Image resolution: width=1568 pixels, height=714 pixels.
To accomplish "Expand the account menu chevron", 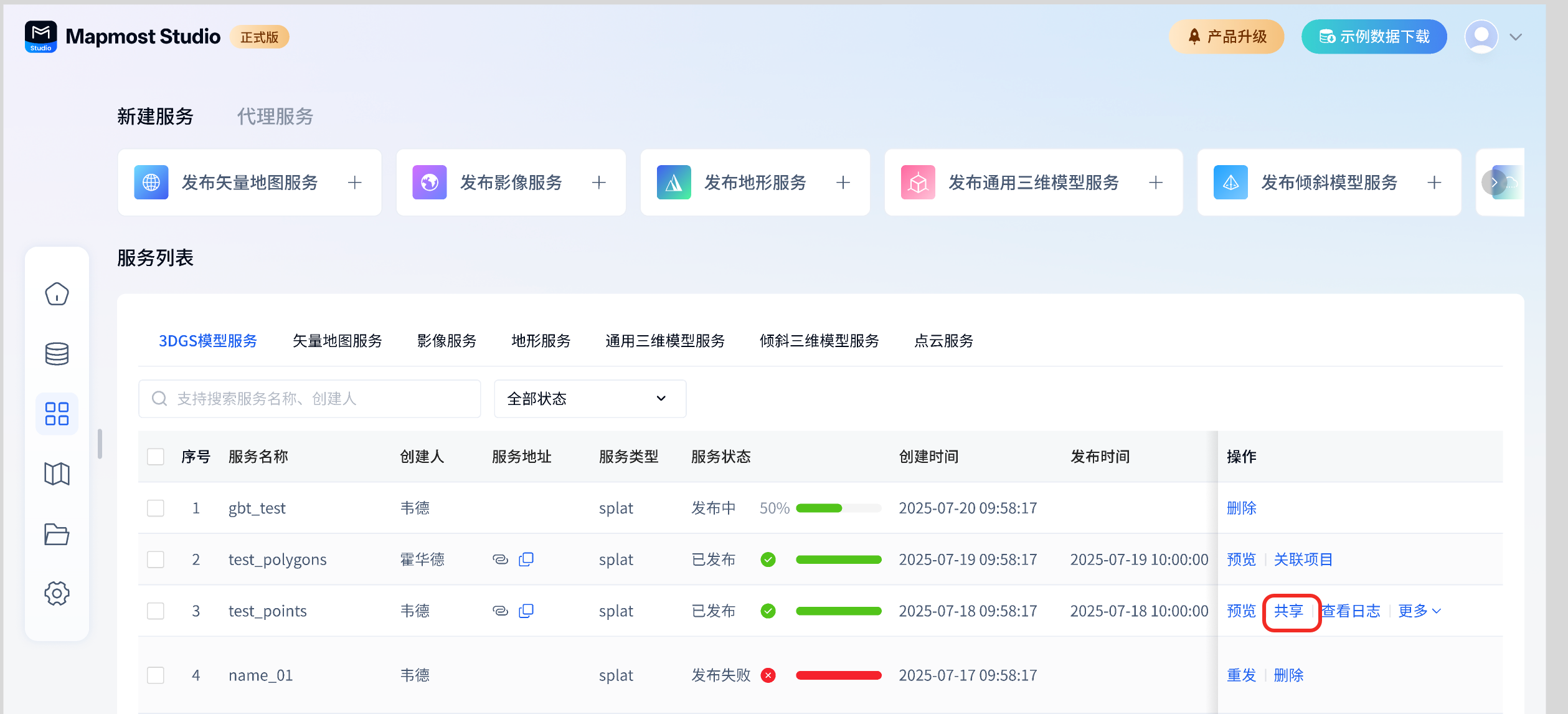I will click(1516, 37).
